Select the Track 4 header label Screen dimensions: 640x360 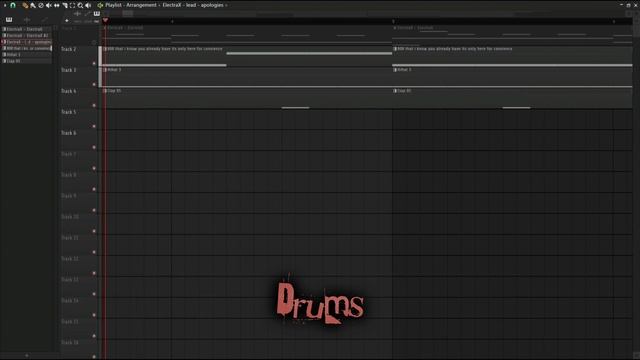click(x=69, y=91)
